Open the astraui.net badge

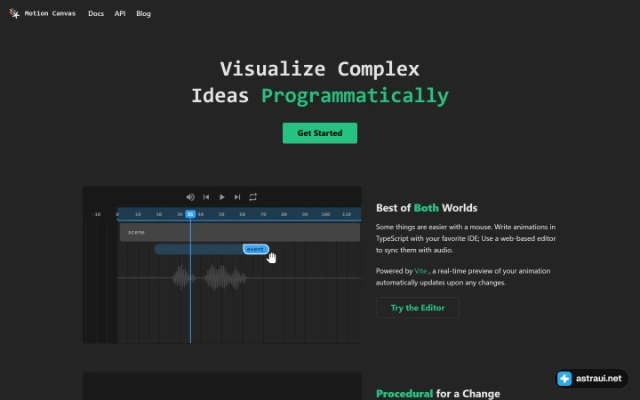point(591,379)
